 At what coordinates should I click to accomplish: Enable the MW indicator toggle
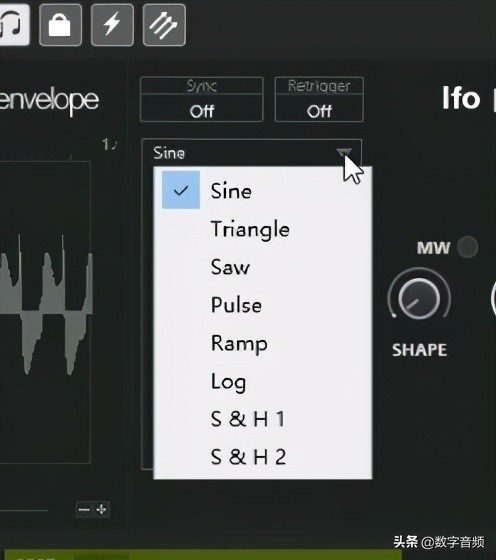467,247
